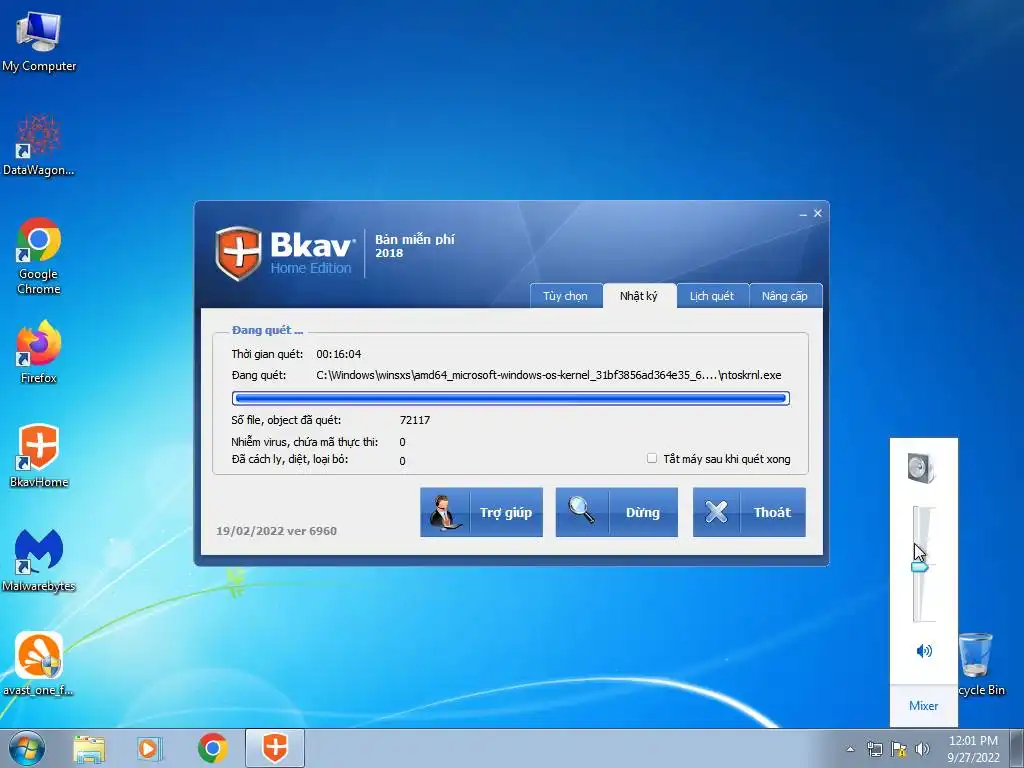Click the ntoskrnl.exe scanning path
Screen dimensions: 1024x768
549,375
